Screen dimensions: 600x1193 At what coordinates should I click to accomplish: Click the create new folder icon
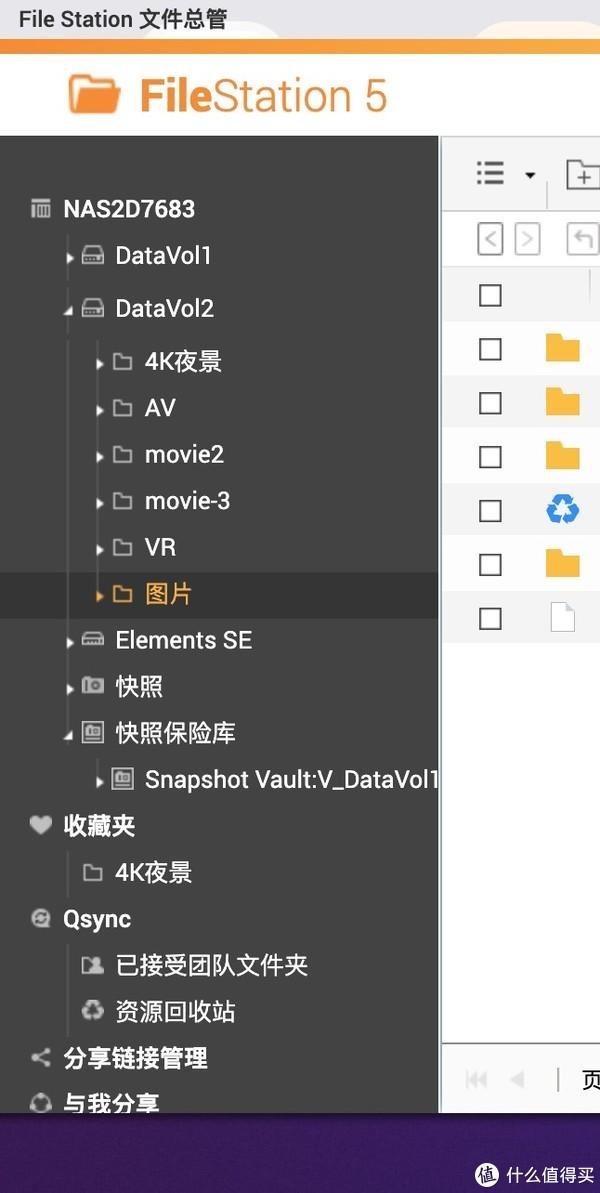[582, 174]
